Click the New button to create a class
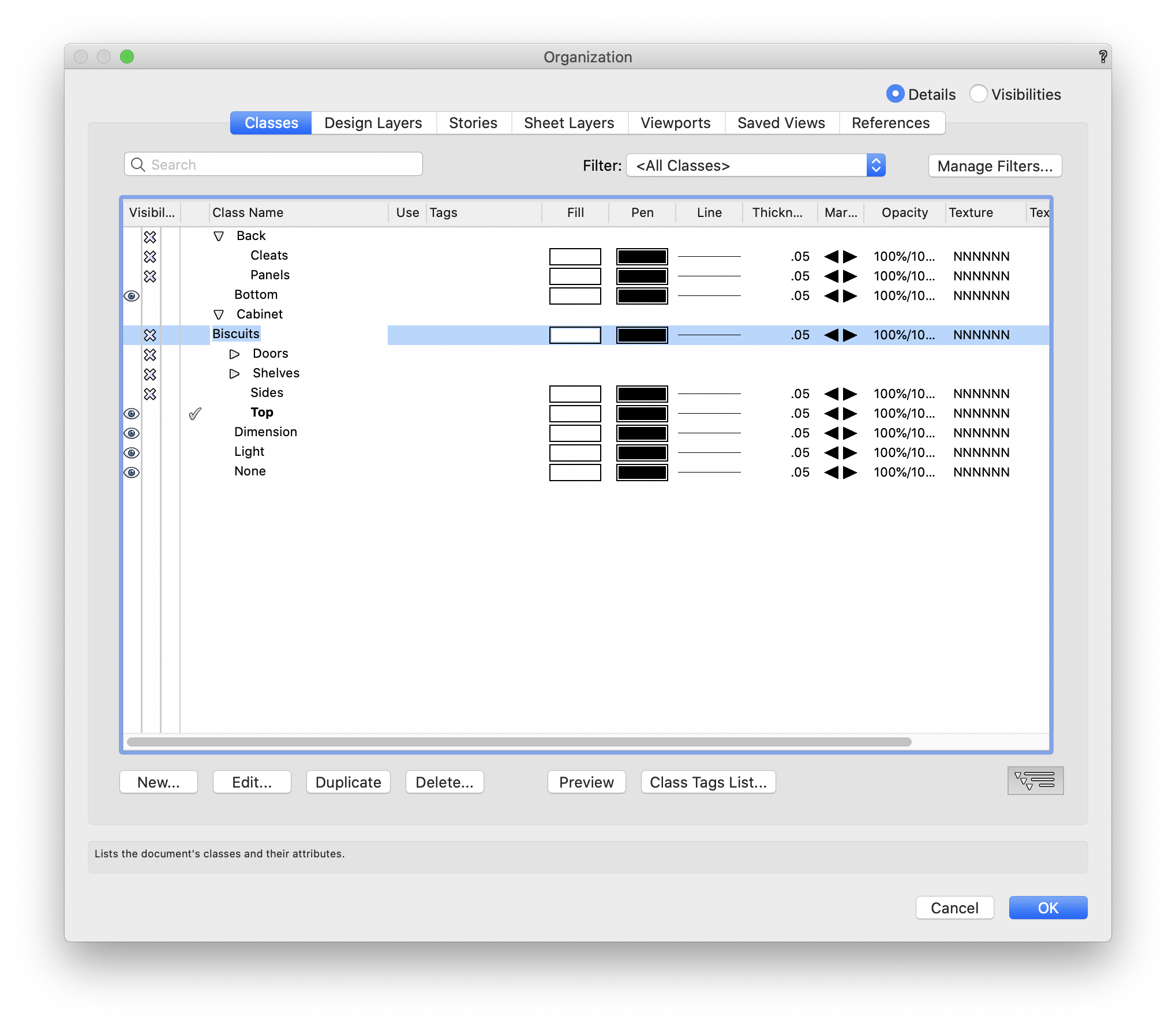The height and width of the screenshot is (1027, 1176). (158, 782)
